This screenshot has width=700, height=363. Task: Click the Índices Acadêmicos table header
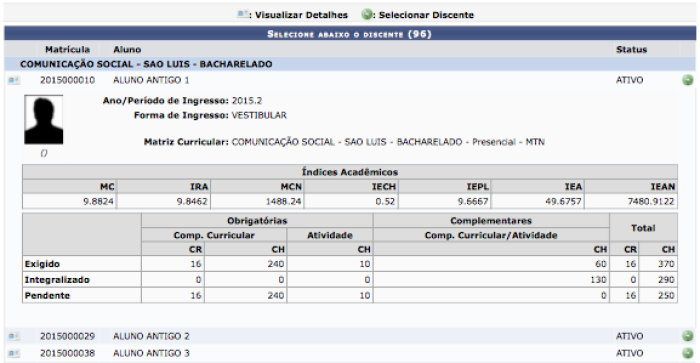(350, 172)
